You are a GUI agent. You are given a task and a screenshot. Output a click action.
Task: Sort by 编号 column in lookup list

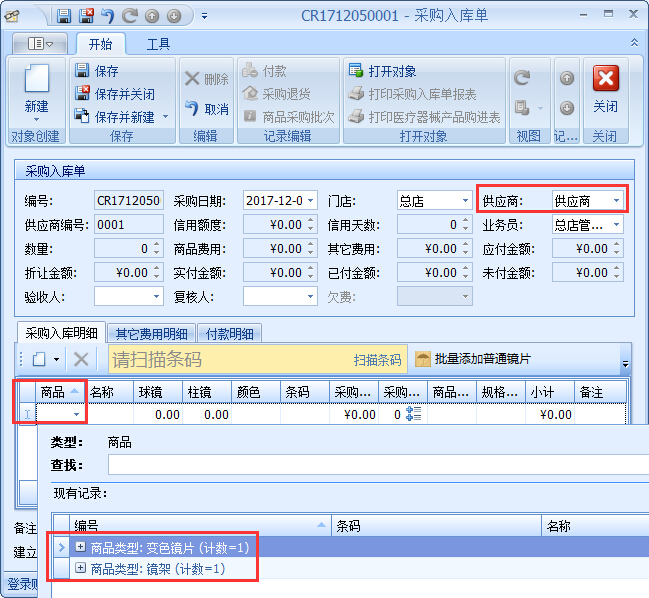coord(200,526)
